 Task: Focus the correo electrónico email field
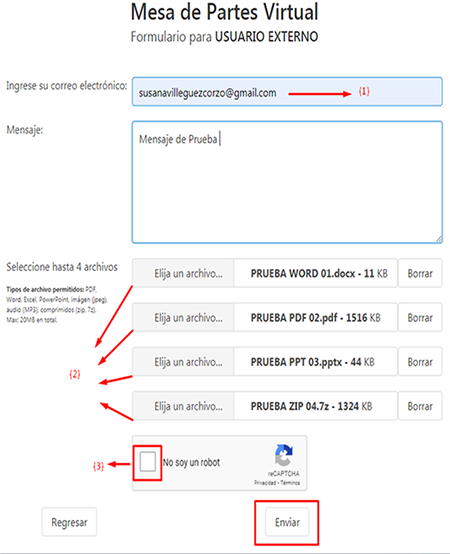tap(287, 92)
